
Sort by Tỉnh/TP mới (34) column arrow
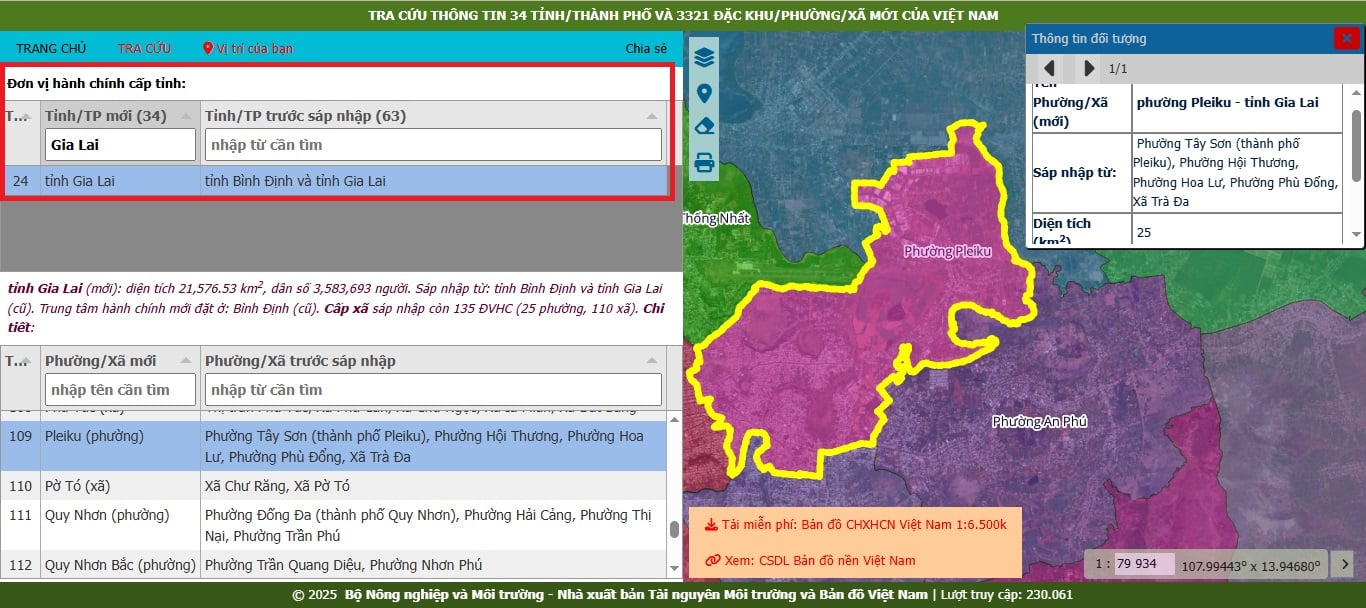(x=185, y=116)
